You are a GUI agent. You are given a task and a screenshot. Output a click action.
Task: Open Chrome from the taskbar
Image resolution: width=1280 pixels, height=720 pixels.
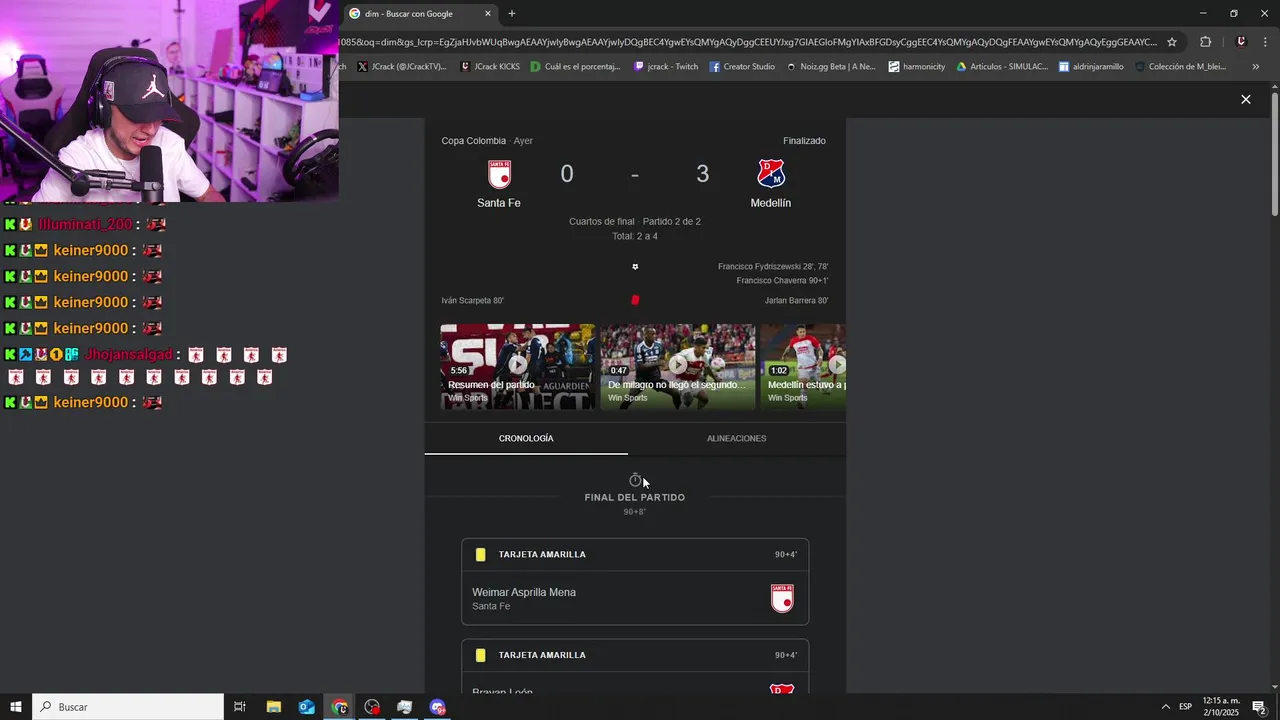340,707
